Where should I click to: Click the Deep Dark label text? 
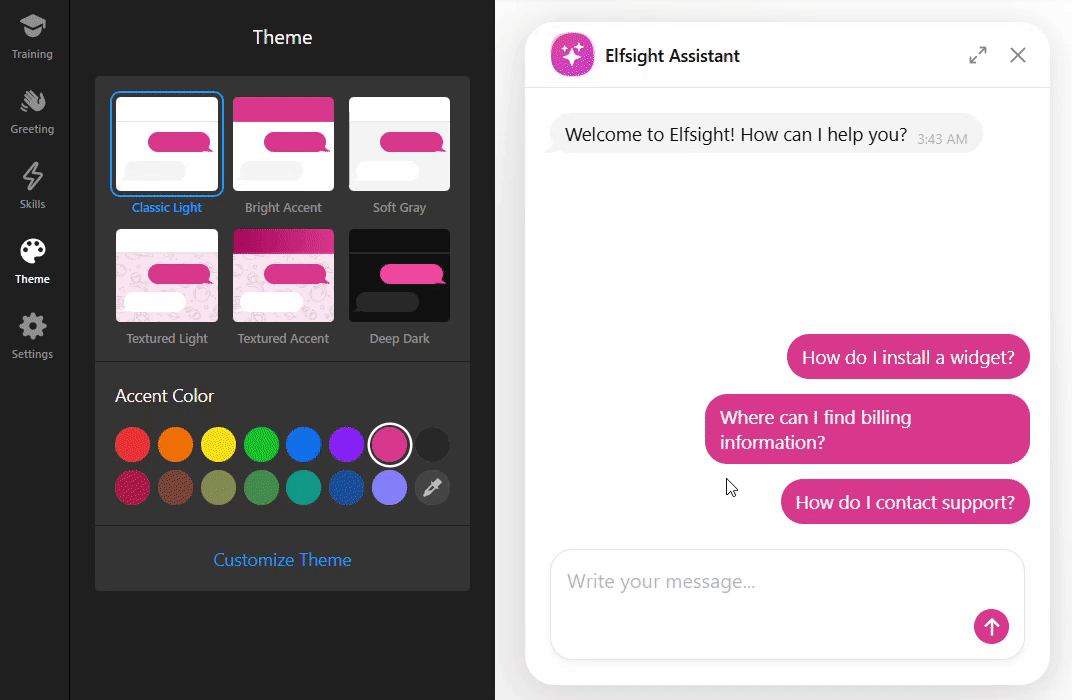pos(399,338)
